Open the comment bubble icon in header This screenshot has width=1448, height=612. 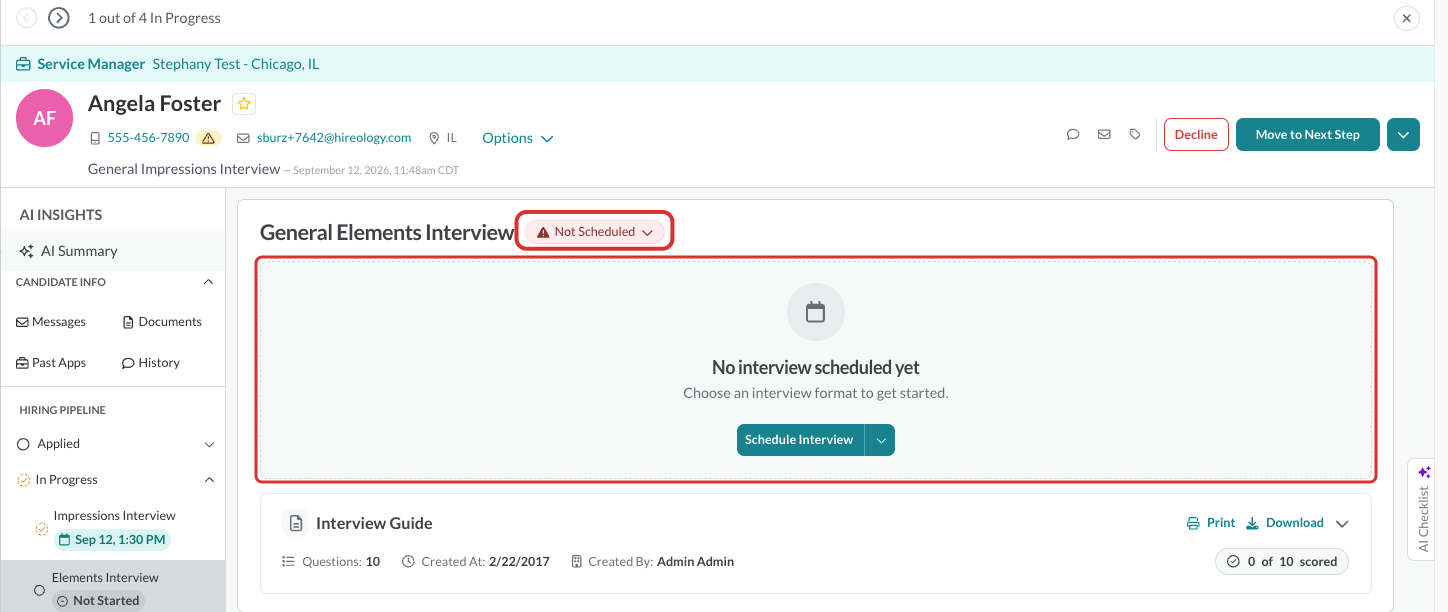1073,134
